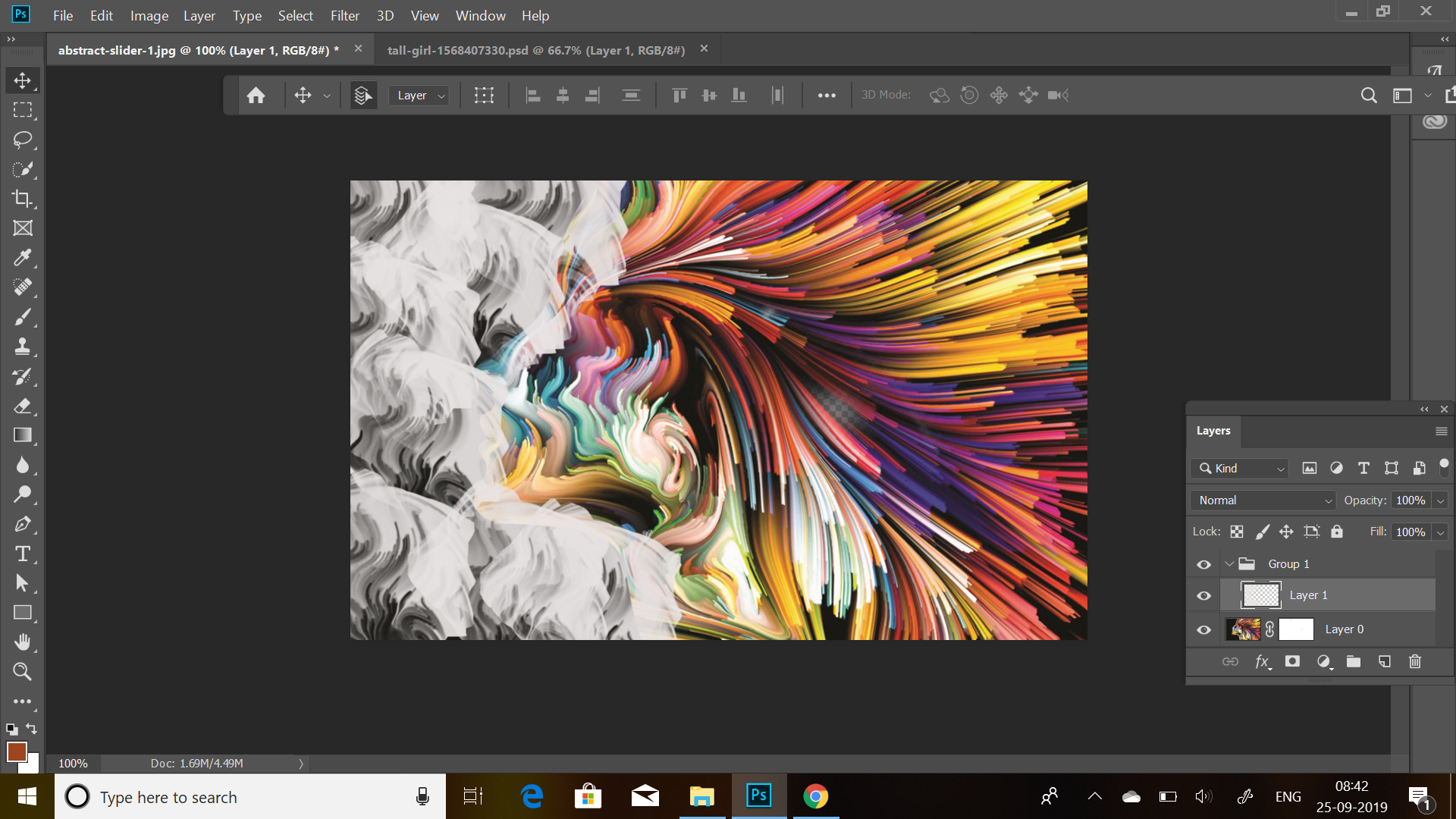Select the Hand tool
The height and width of the screenshot is (819, 1456).
[x=23, y=642]
